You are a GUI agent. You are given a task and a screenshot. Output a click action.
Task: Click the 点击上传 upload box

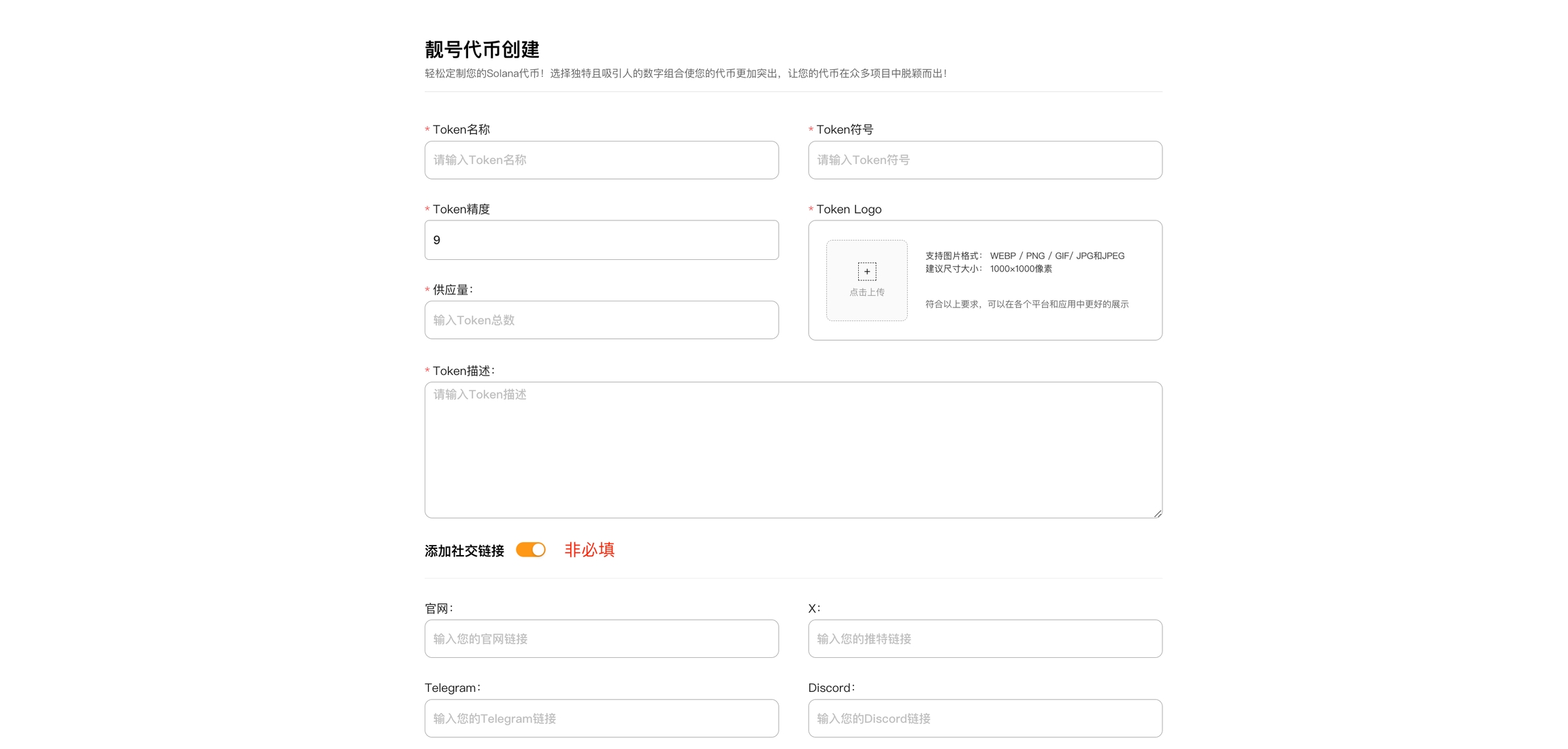(866, 293)
